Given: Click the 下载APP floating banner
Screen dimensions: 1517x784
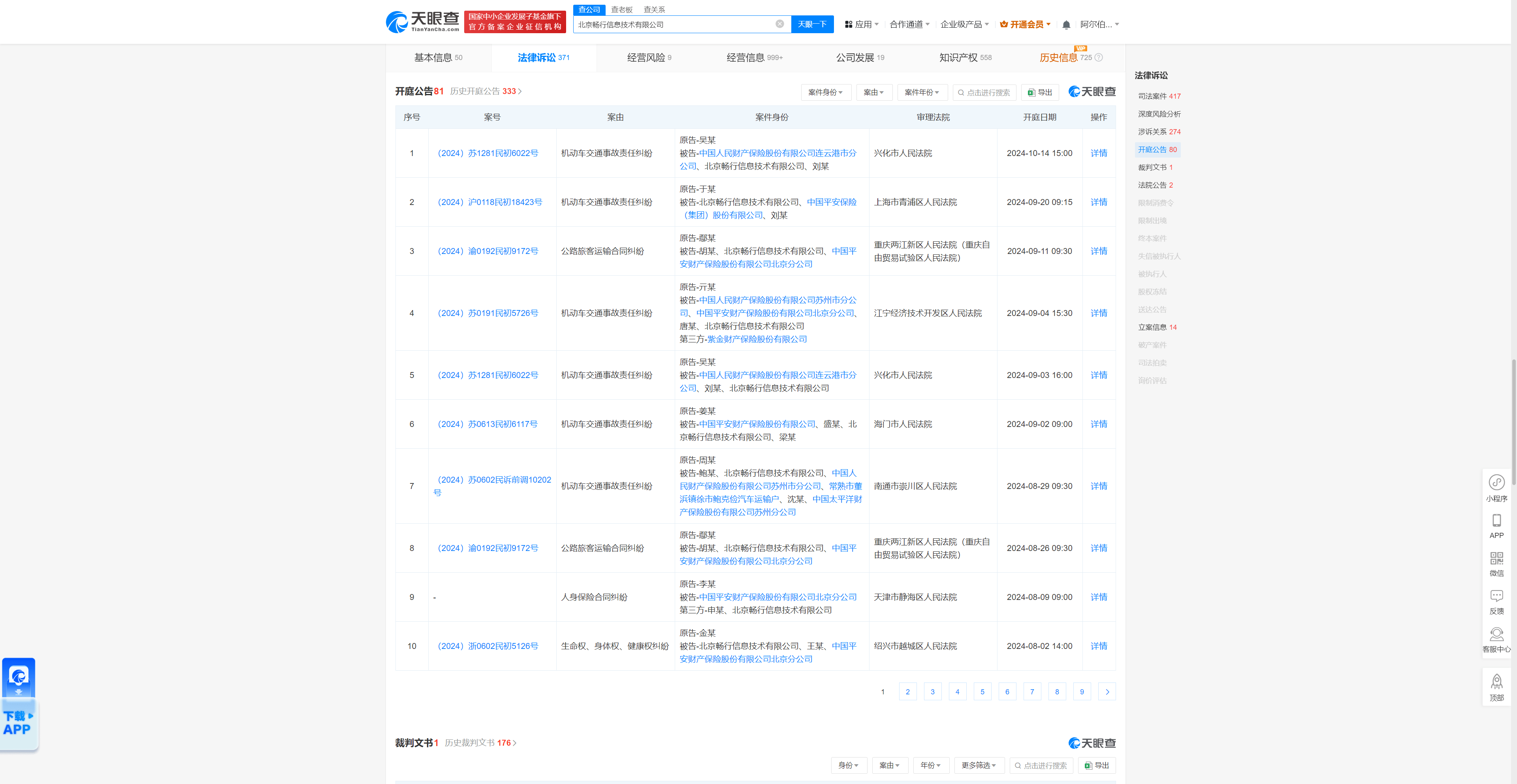Looking at the screenshot, I should pyautogui.click(x=19, y=704).
